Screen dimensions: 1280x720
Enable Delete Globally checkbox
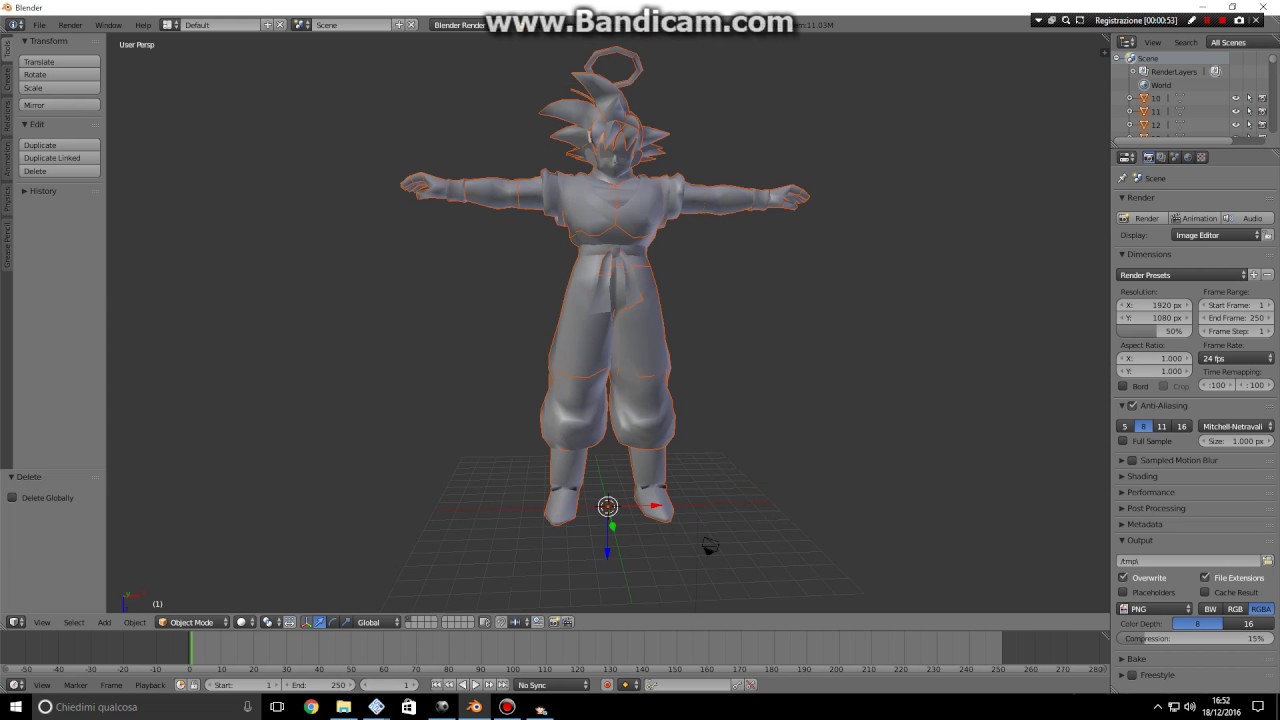click(12, 498)
